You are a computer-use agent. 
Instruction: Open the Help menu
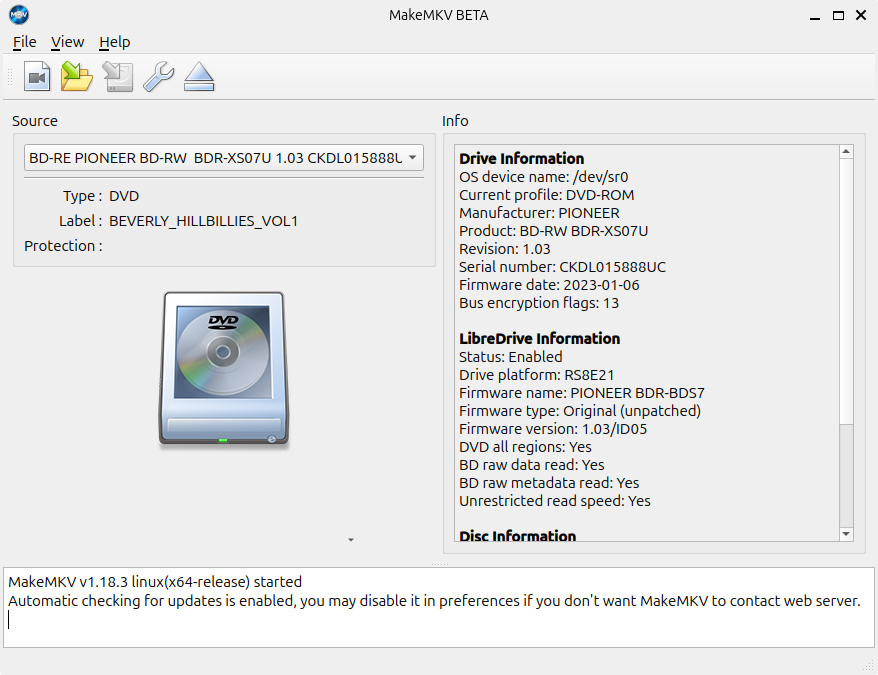(114, 42)
